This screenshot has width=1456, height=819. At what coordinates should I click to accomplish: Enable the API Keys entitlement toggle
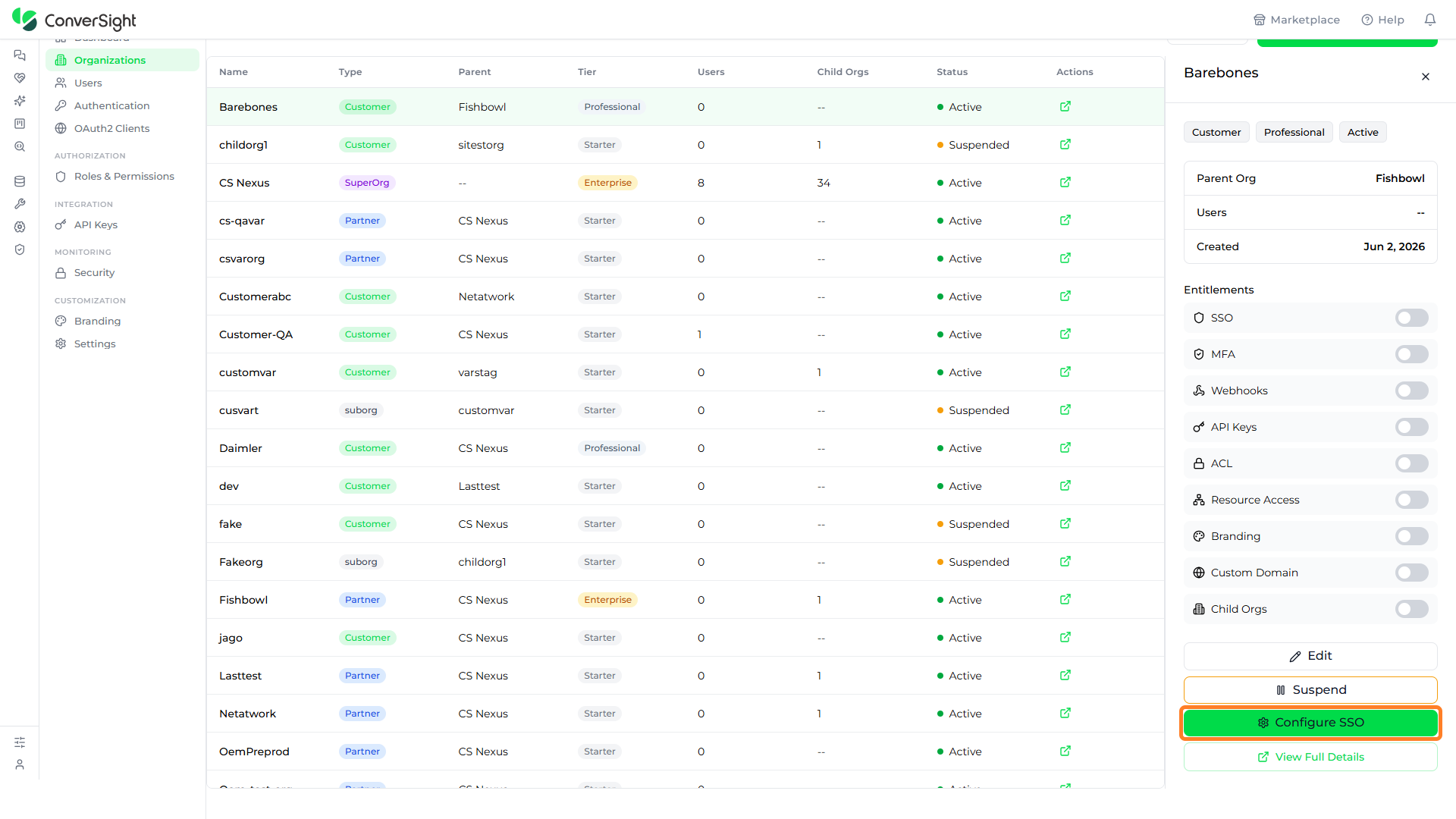tap(1411, 427)
